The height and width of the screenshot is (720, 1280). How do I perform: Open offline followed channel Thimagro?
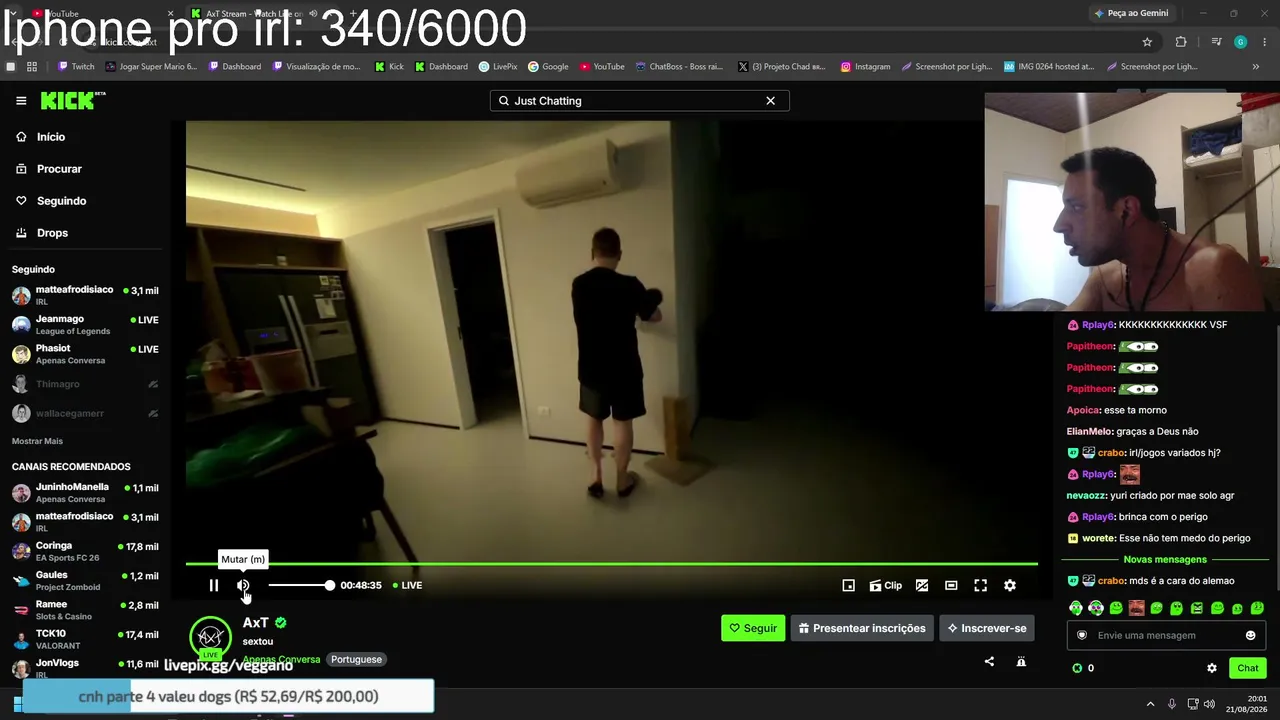pos(85,384)
